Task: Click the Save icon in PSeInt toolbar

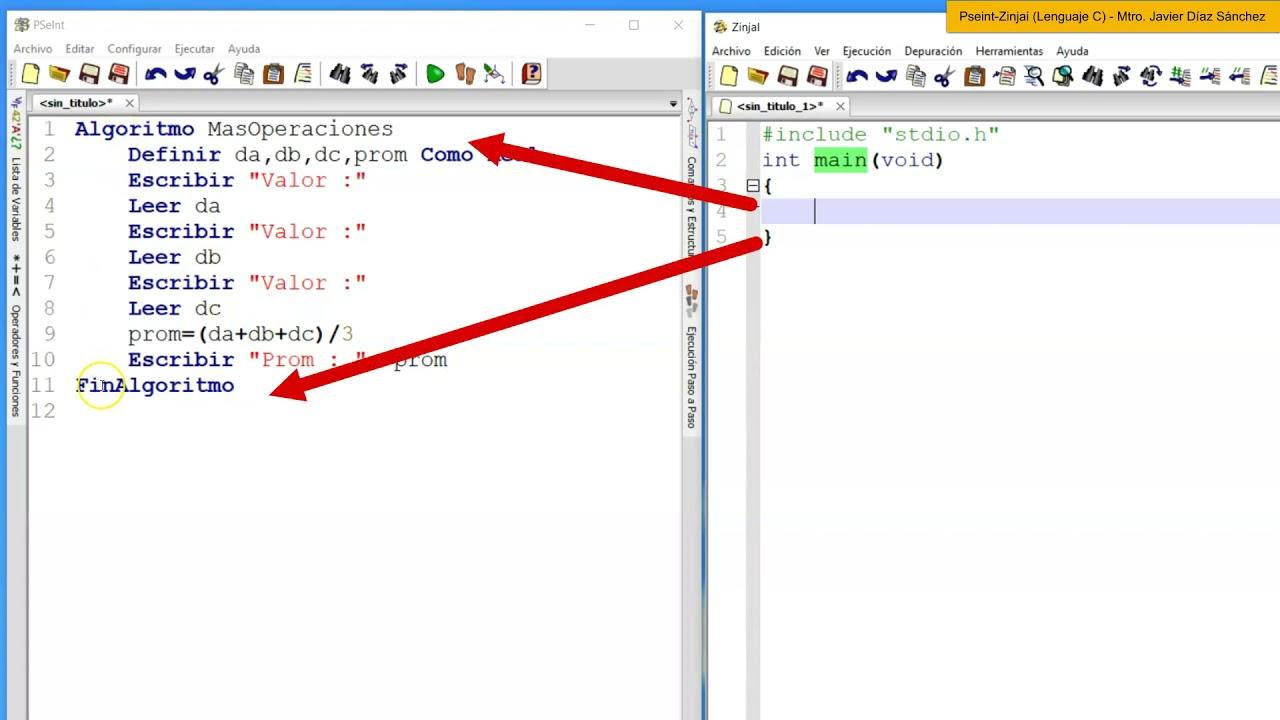Action: tap(89, 74)
